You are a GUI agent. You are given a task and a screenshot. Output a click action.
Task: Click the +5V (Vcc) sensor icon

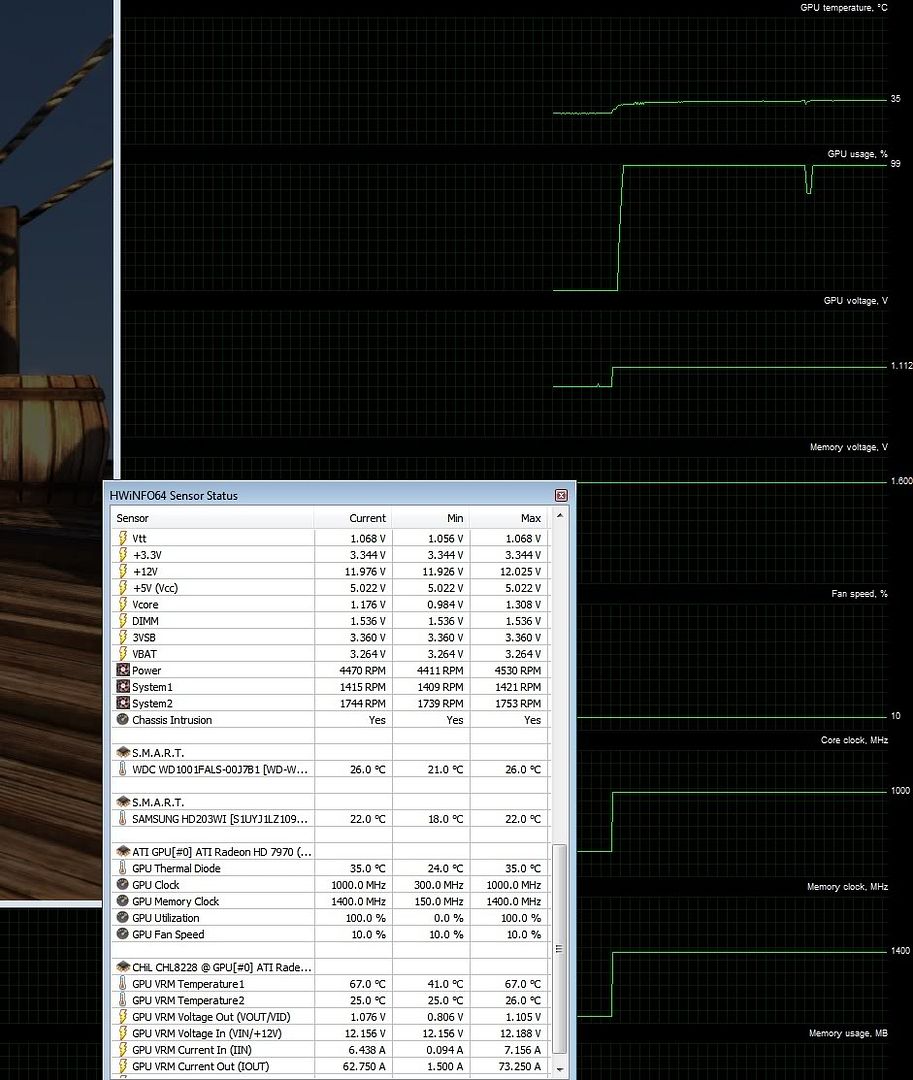click(x=123, y=588)
